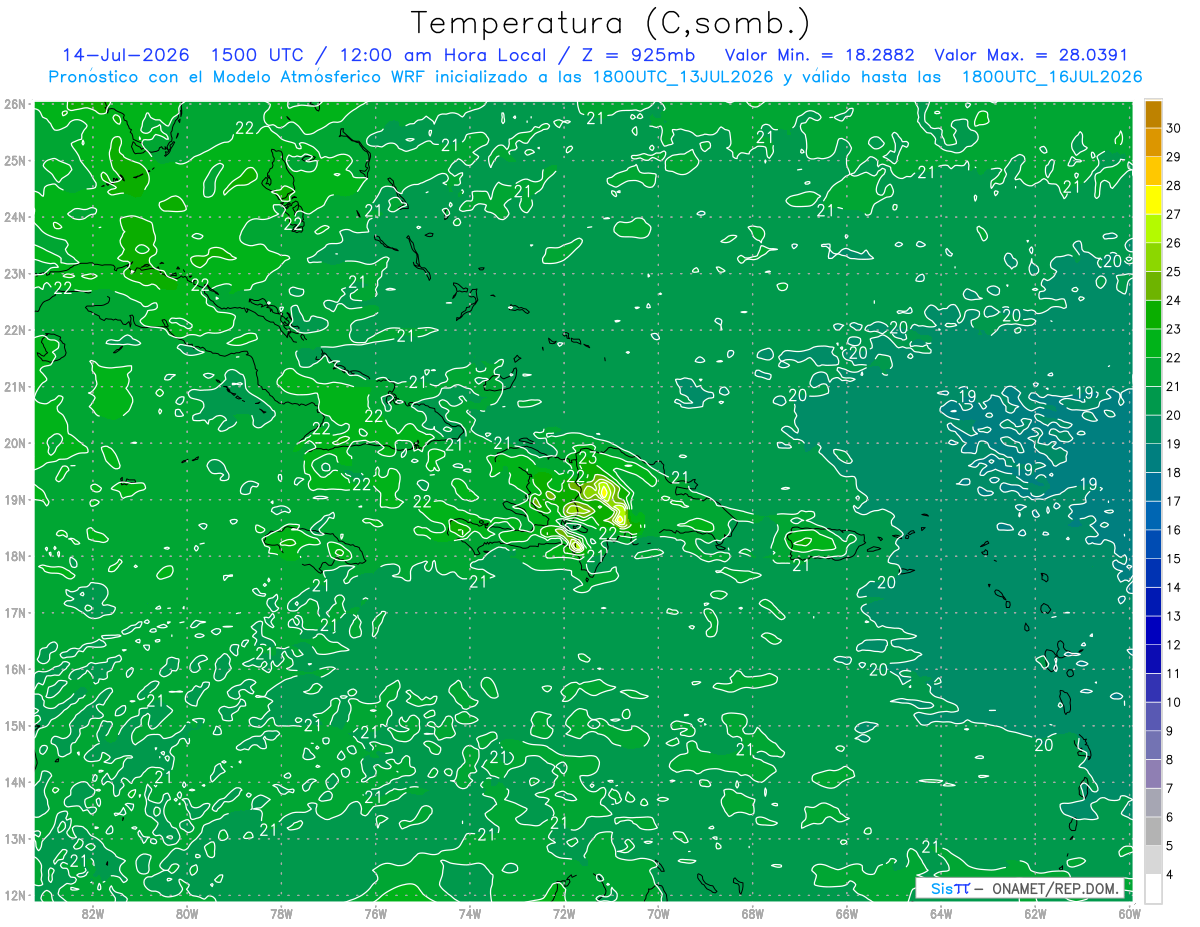Click the color bar label '10'
1200x927 pixels.
(1173, 702)
